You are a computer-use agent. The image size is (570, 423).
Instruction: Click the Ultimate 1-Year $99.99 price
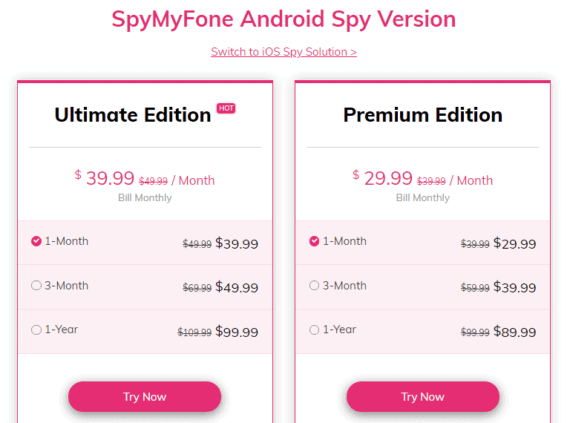[x=237, y=332]
